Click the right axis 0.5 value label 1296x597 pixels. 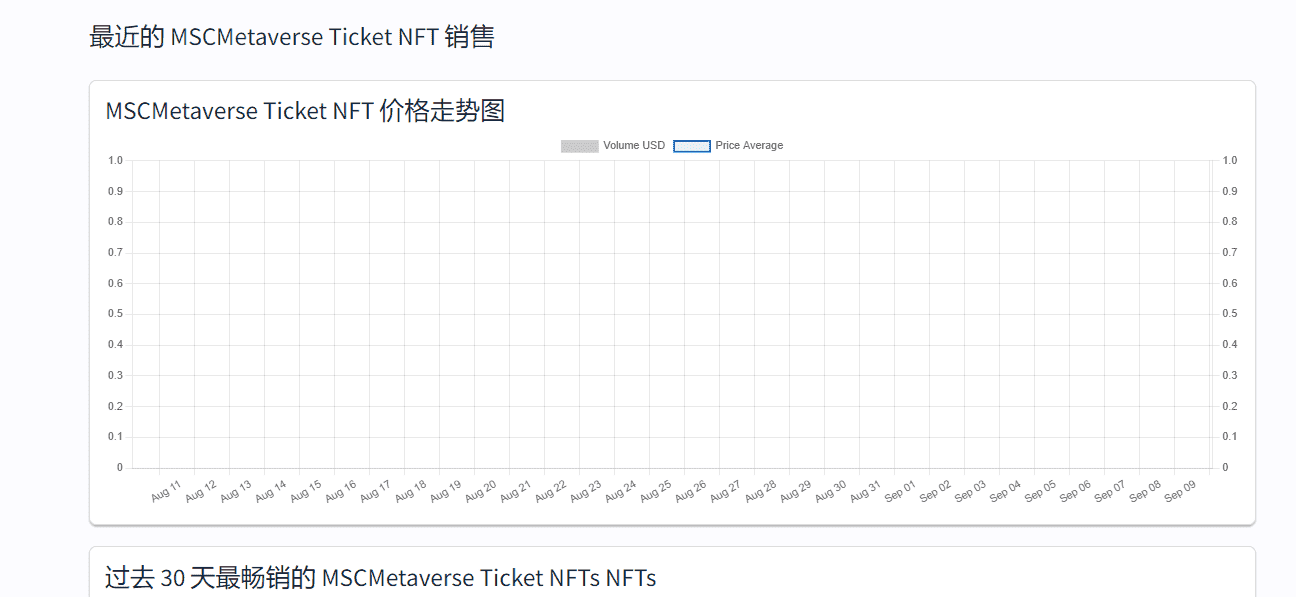[x=1229, y=312]
